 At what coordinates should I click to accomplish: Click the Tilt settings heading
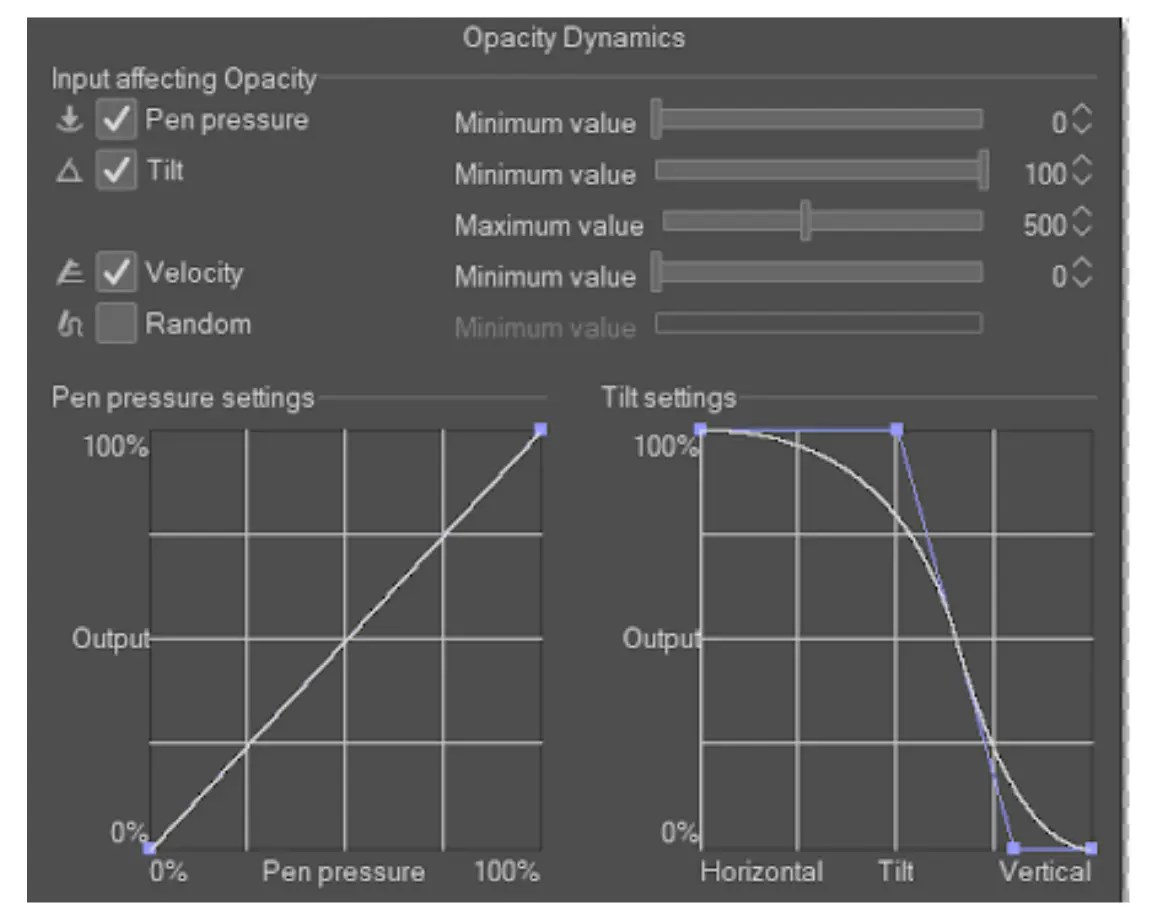[x=669, y=398]
